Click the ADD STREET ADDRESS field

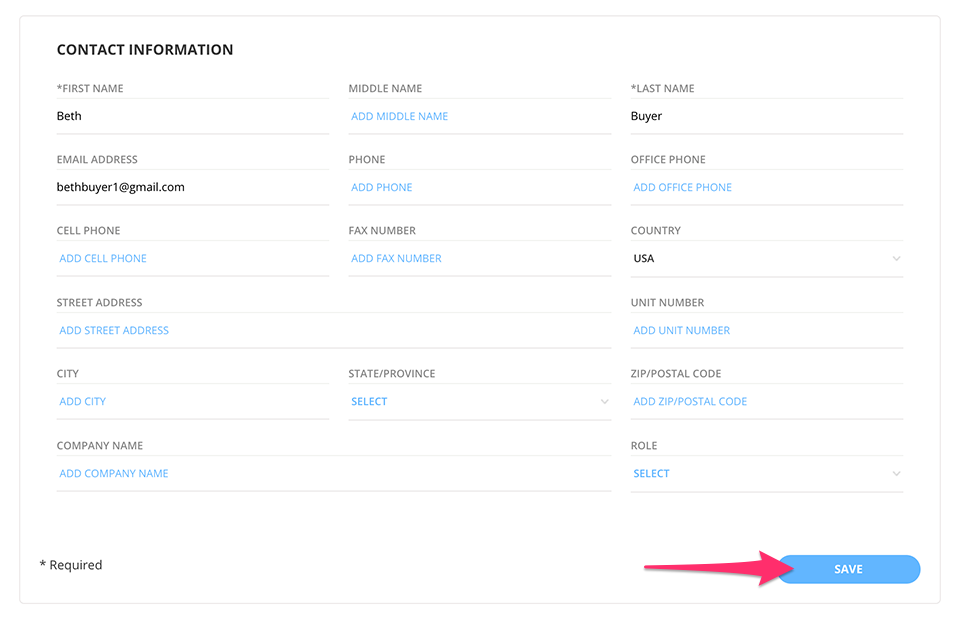(114, 330)
